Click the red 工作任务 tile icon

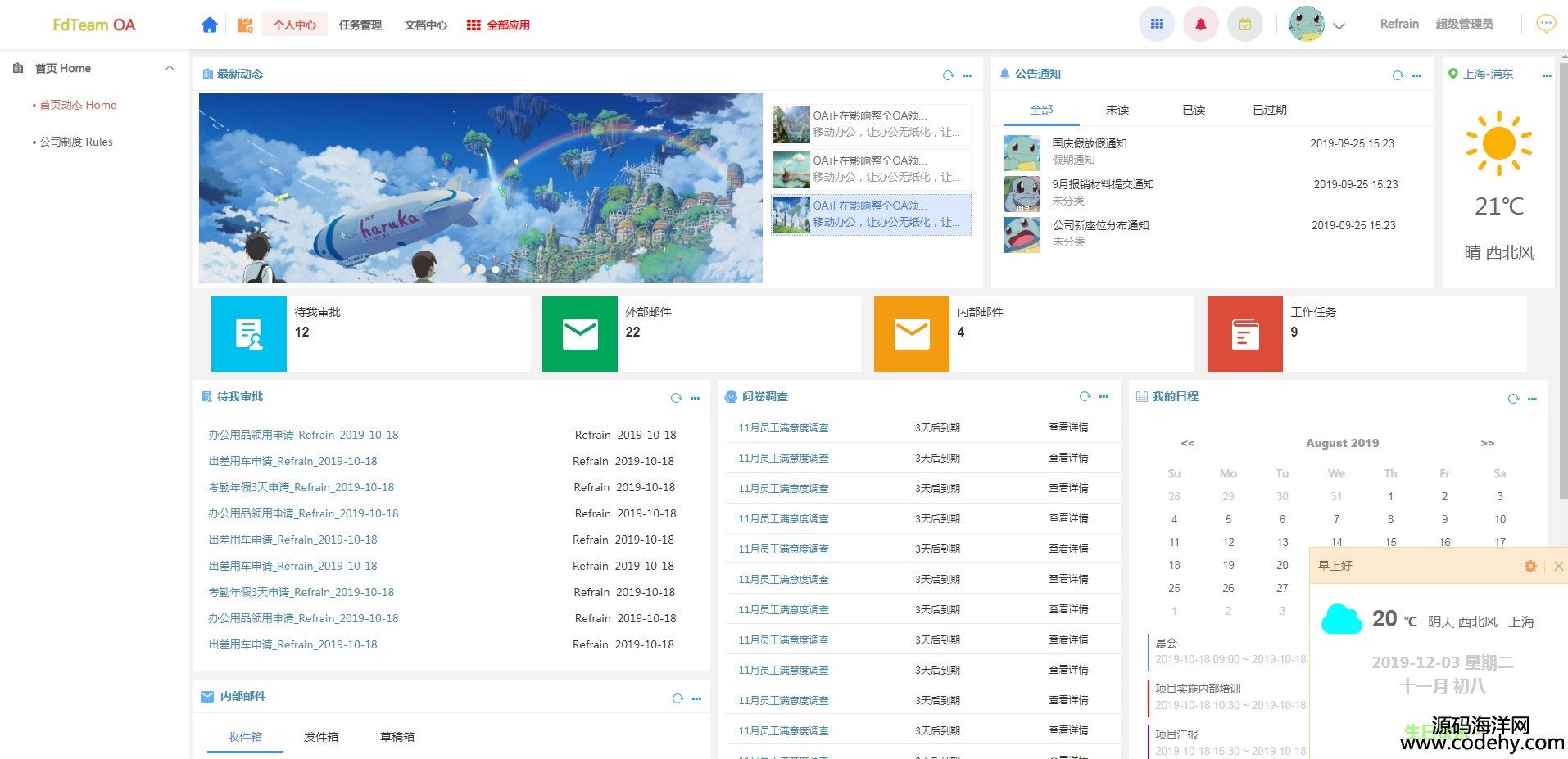pos(1245,334)
